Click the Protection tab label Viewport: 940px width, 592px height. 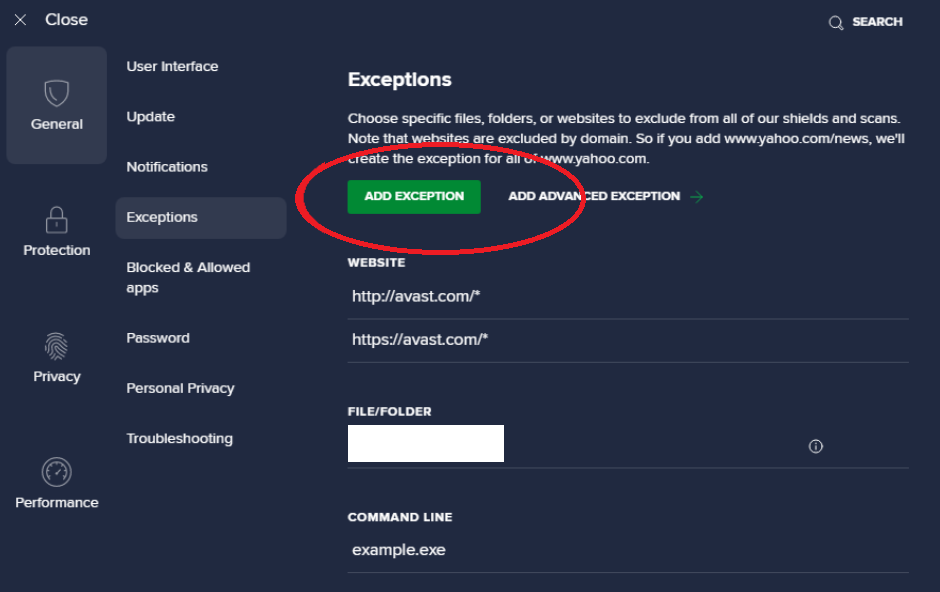[57, 250]
